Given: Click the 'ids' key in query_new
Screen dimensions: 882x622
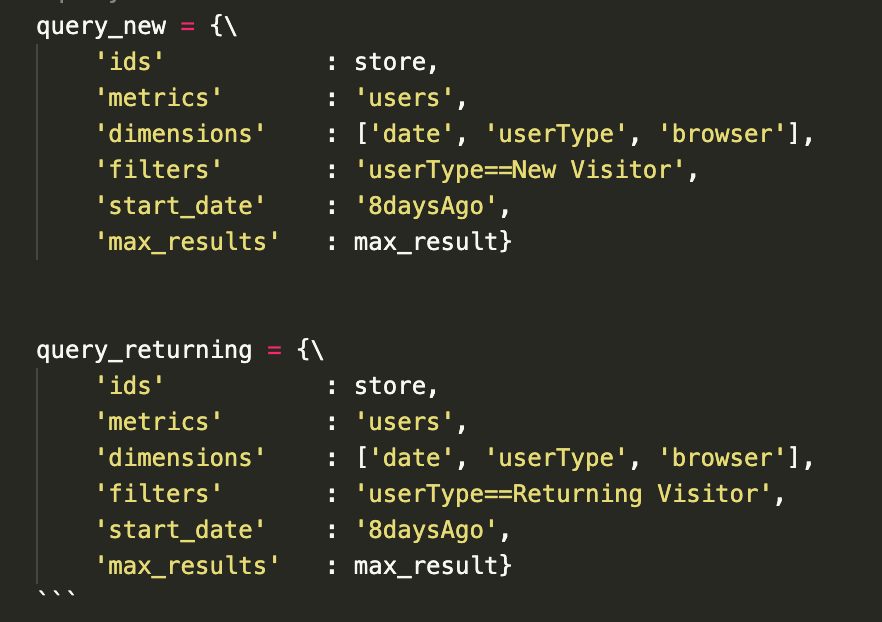Looking at the screenshot, I should (129, 62).
